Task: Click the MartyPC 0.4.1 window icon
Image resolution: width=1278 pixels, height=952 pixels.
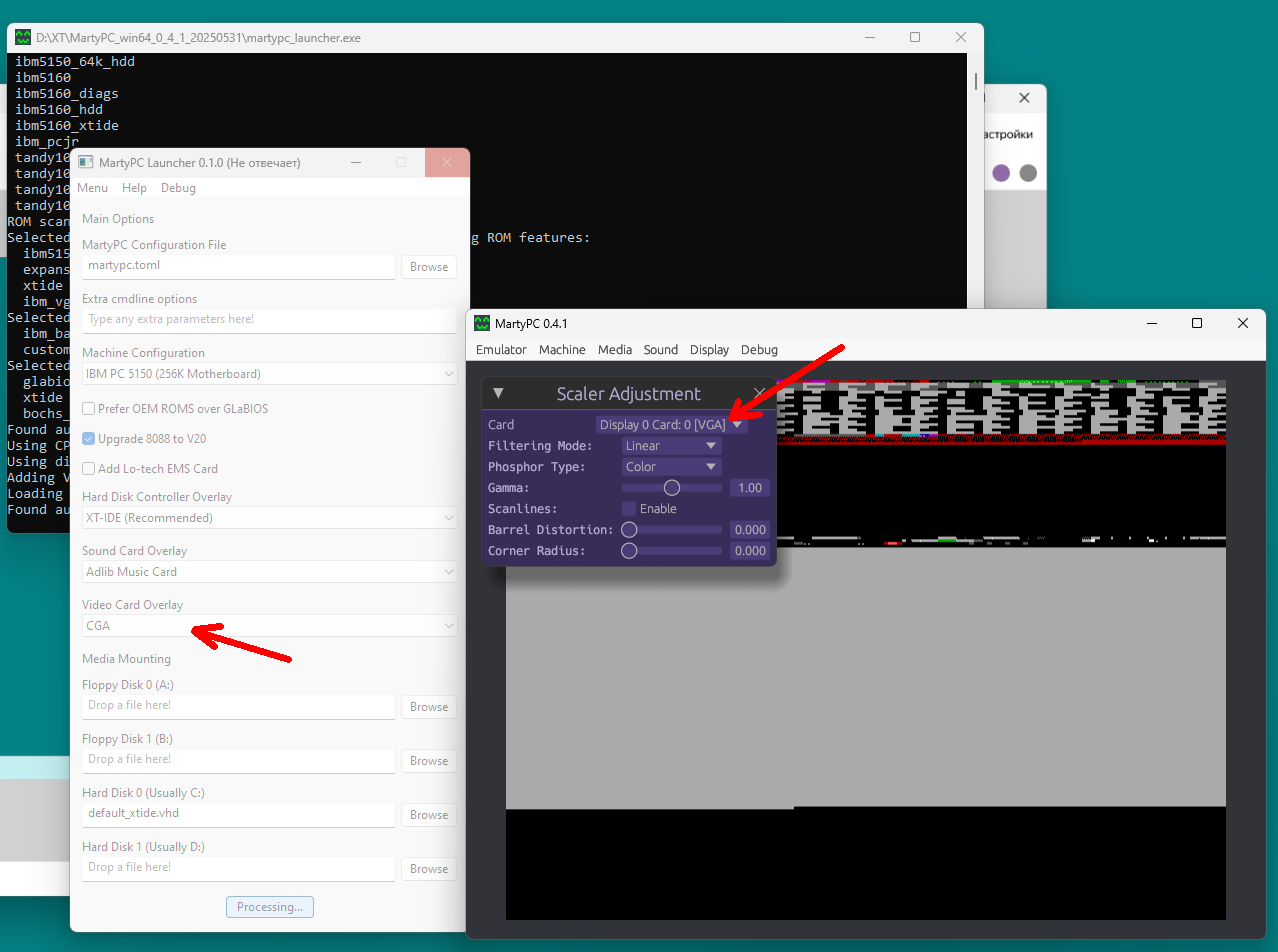Action: [482, 323]
